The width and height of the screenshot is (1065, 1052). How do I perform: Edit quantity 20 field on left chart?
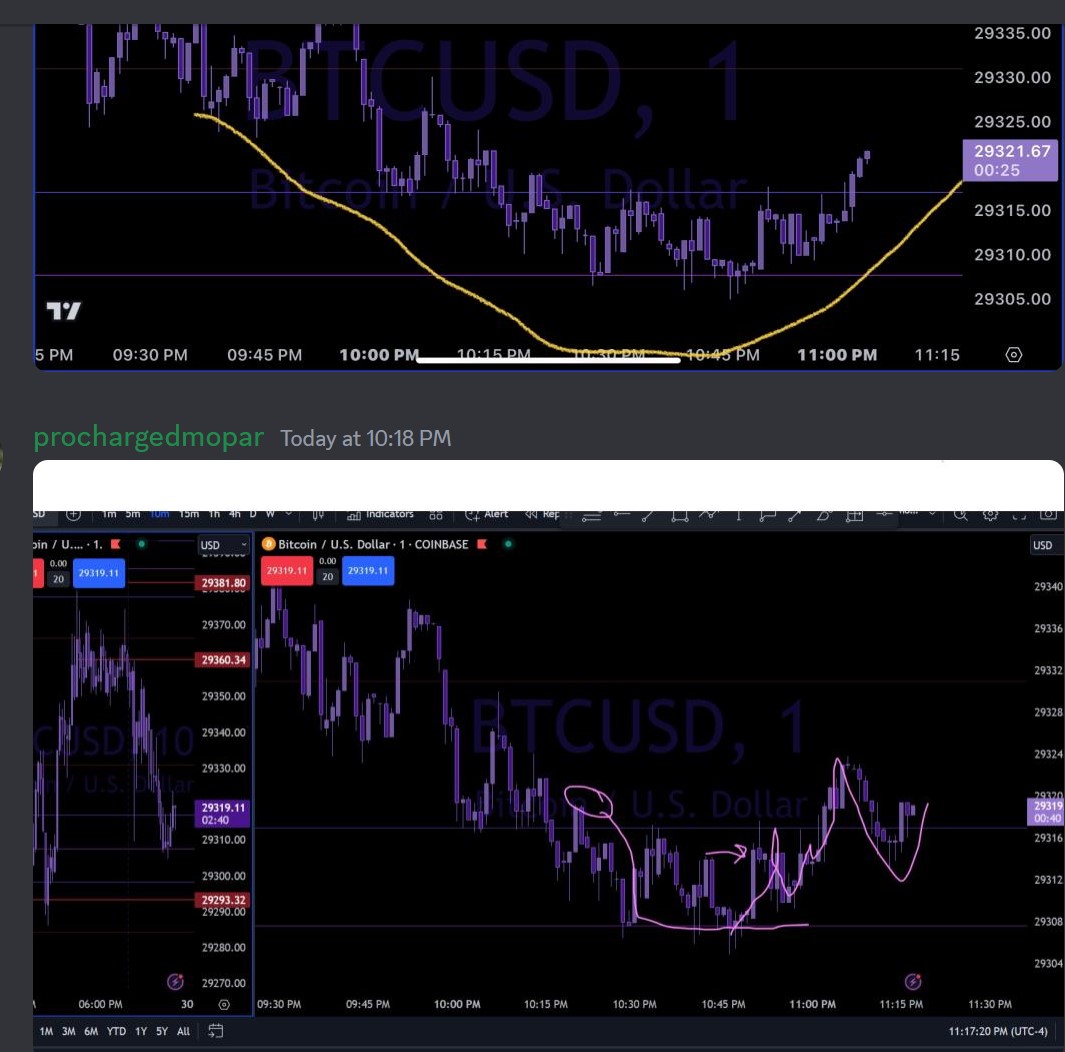(x=58, y=579)
